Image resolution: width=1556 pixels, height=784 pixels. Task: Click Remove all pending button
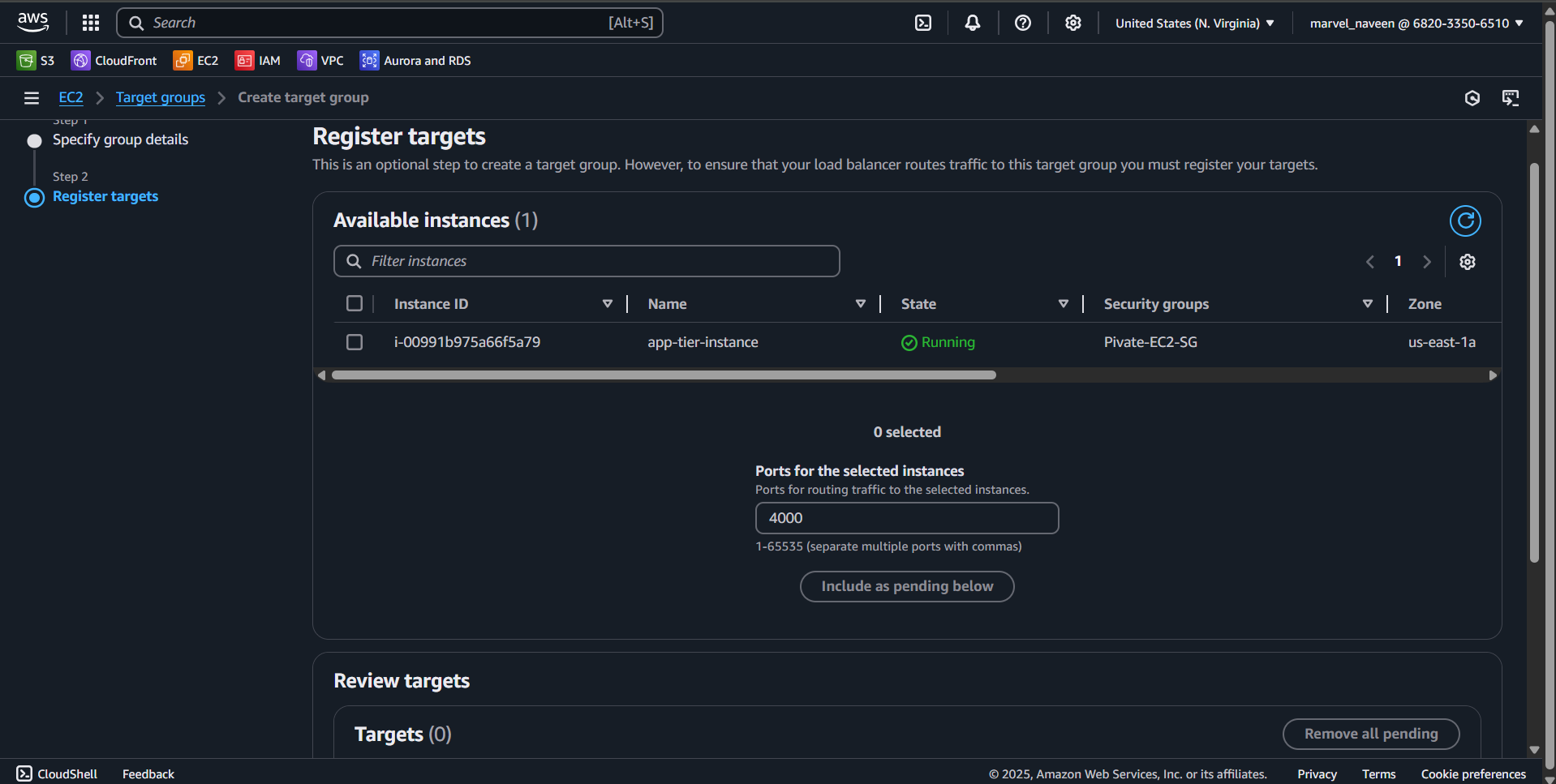click(x=1371, y=734)
